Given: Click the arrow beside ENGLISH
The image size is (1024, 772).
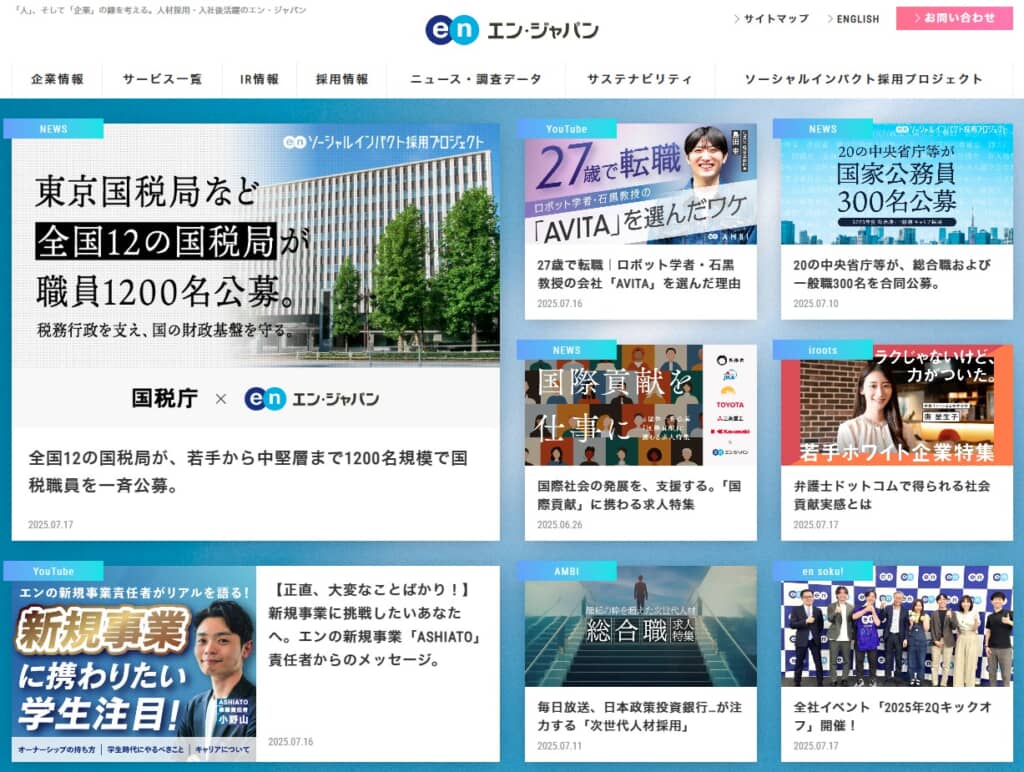Looking at the screenshot, I should pyautogui.click(x=830, y=19).
